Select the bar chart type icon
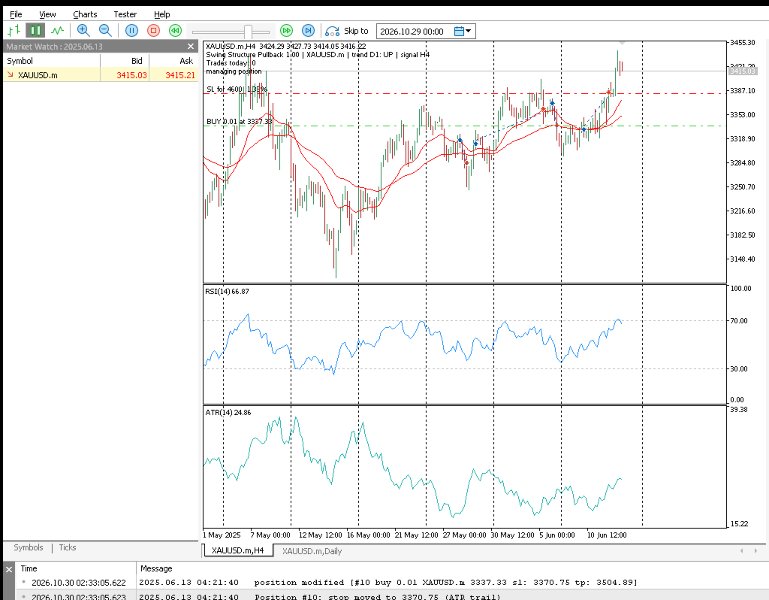Screen dimensions: 769x600 14,30
